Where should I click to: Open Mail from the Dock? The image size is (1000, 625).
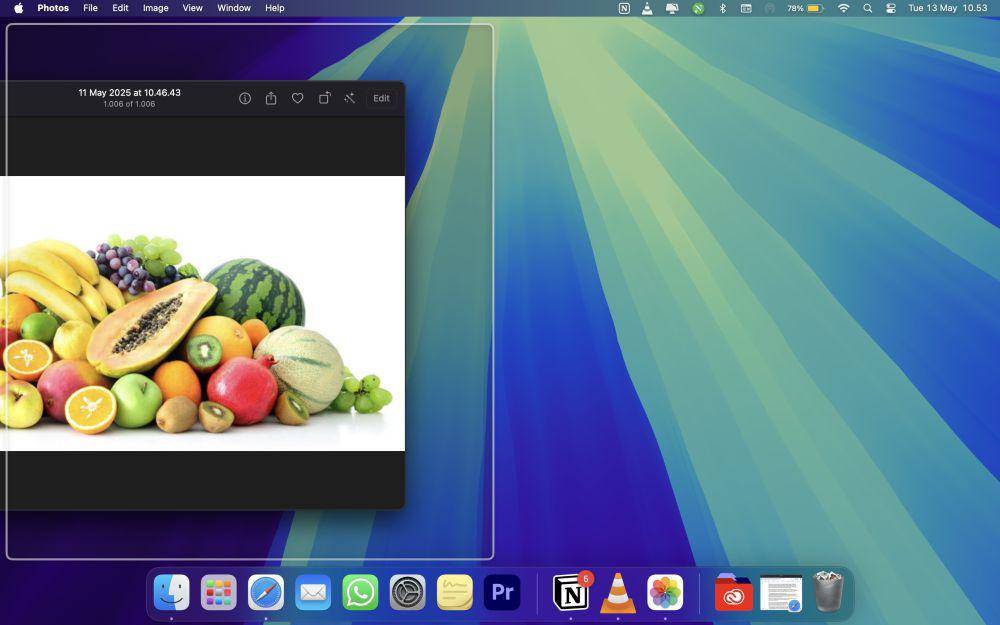[x=313, y=592]
